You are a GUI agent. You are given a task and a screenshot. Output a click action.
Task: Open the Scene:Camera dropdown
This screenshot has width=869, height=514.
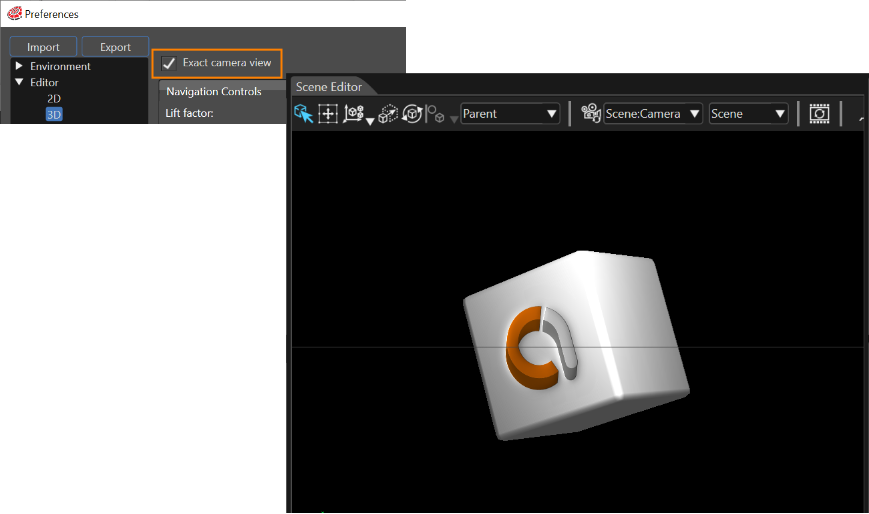(x=653, y=114)
